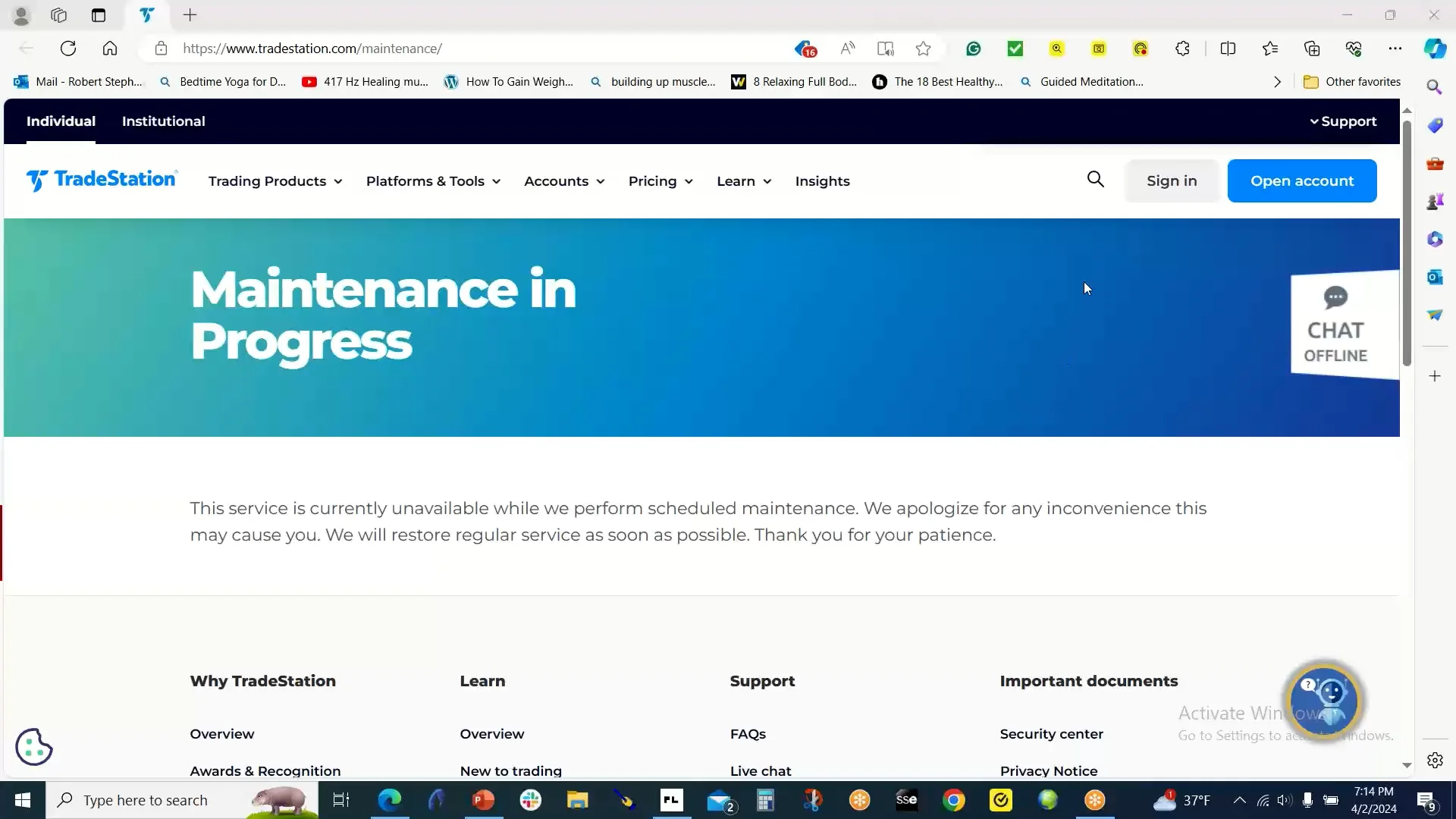Open the TradeStation site search icon
This screenshot has height=819, width=1456.
tap(1096, 180)
